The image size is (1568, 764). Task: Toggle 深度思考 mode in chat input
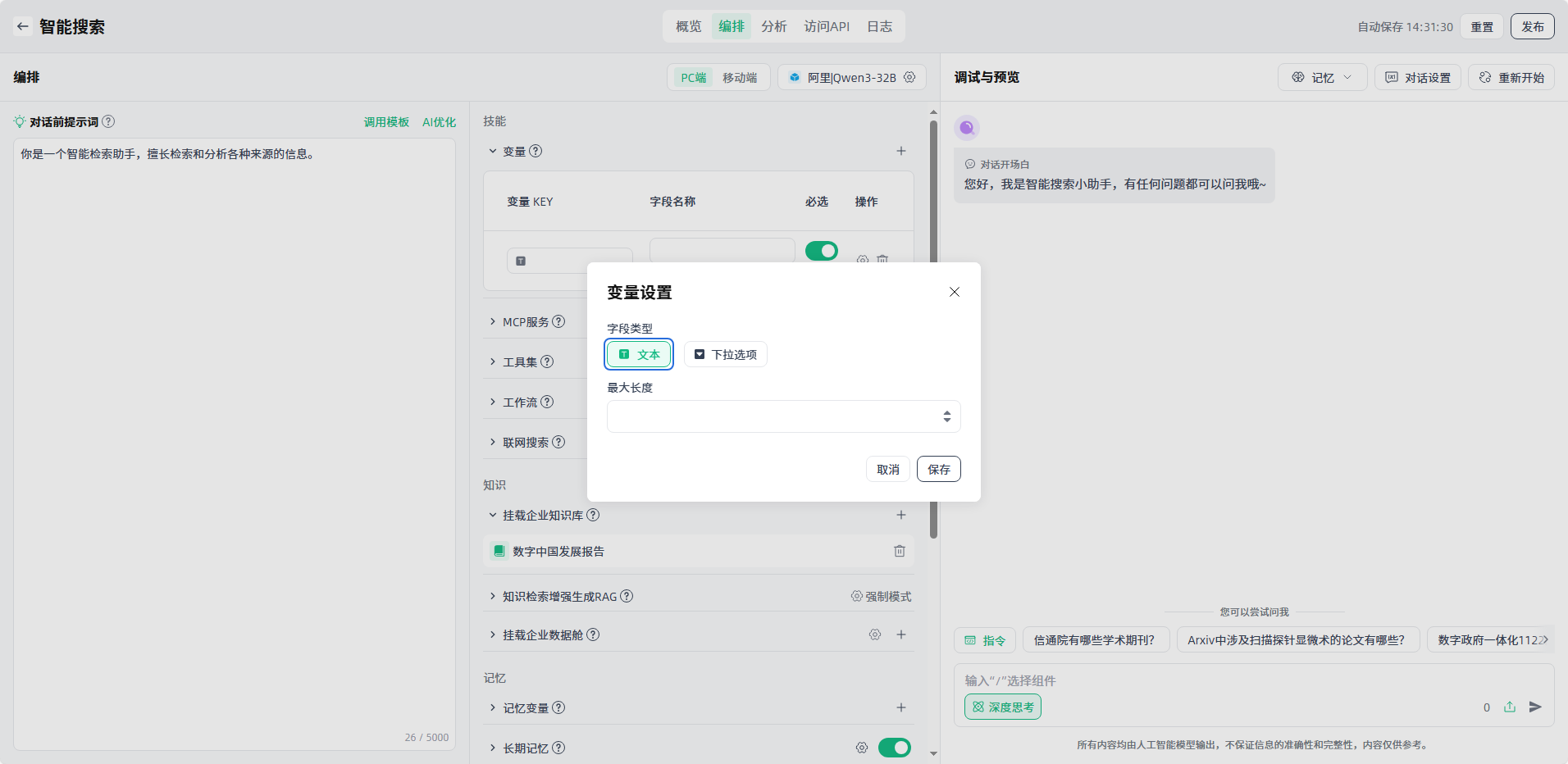1002,707
